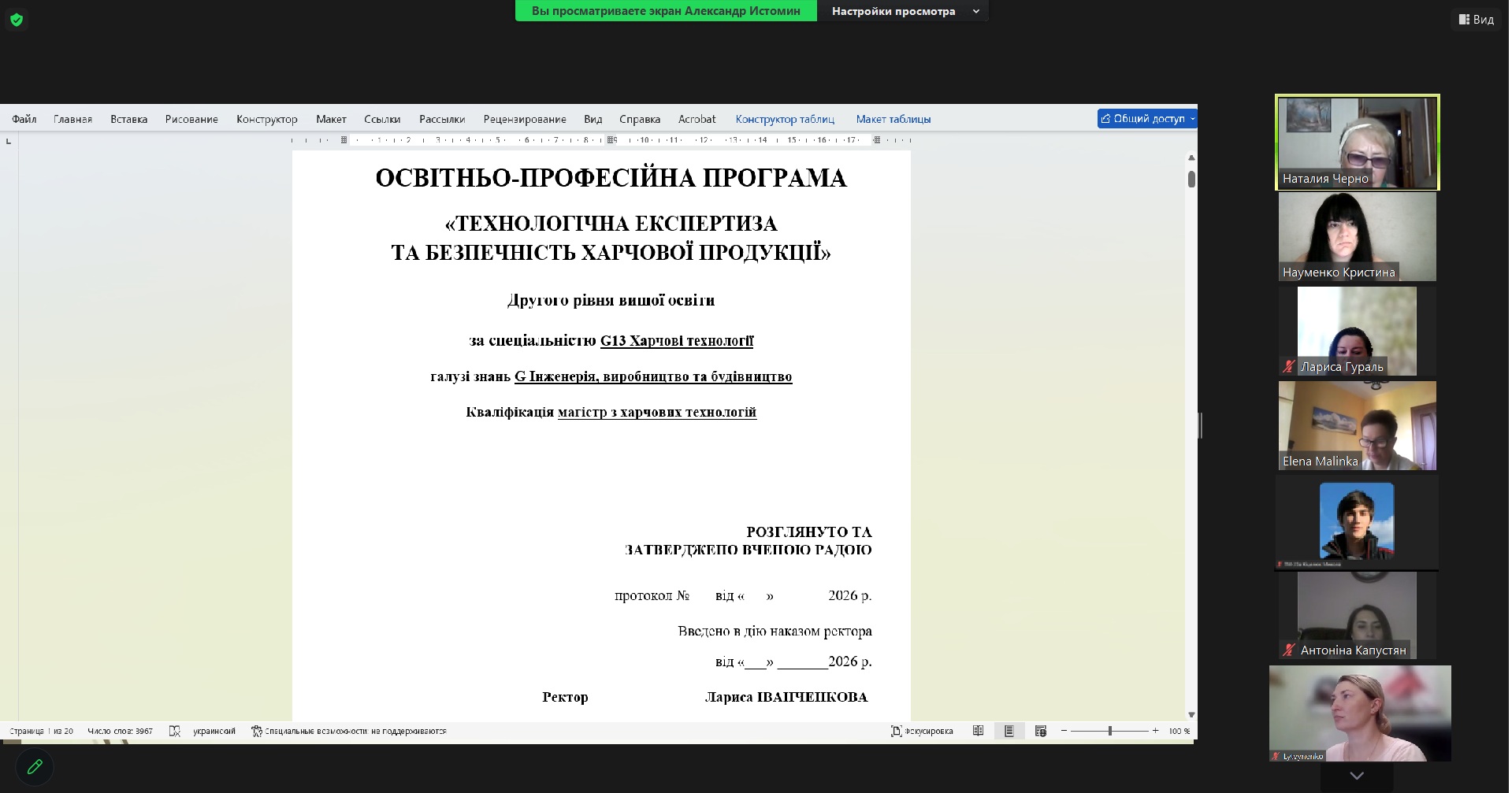Toggle Focus mode in status bar
The height and width of the screenshot is (793, 1512).
(921, 731)
